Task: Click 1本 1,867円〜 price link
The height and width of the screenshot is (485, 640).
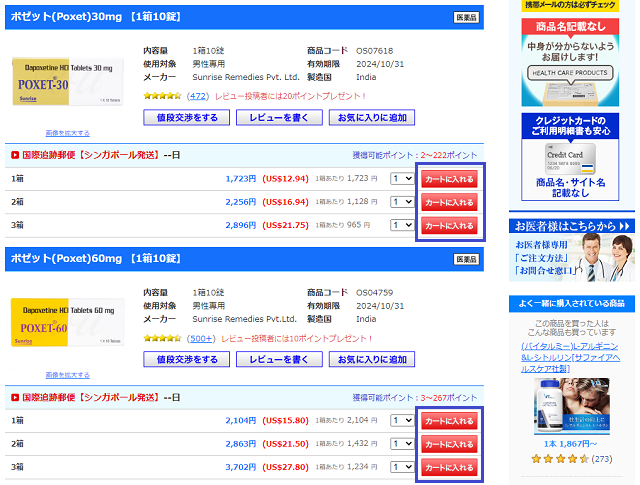Action: click(570, 444)
